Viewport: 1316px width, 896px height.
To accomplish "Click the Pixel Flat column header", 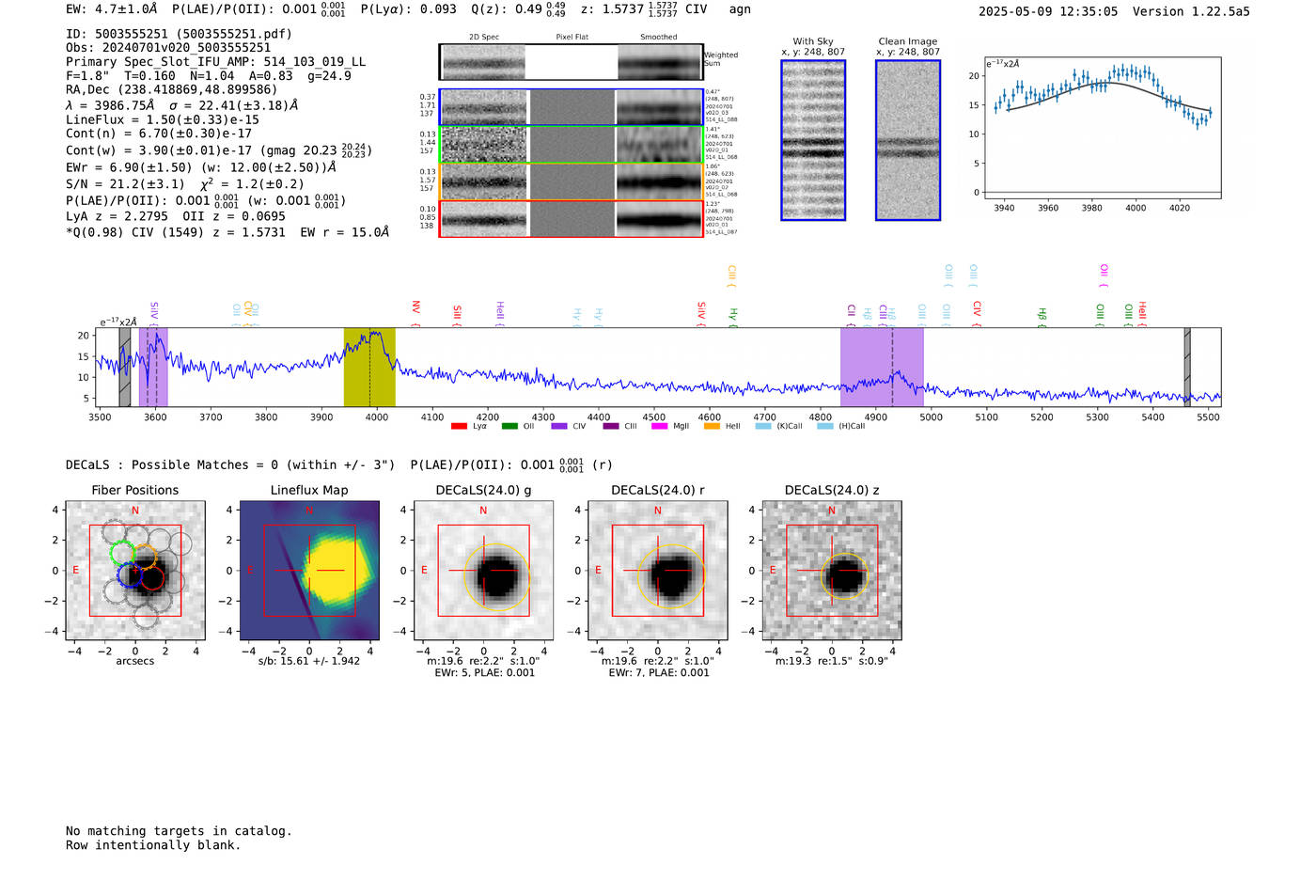I will 572,38.
